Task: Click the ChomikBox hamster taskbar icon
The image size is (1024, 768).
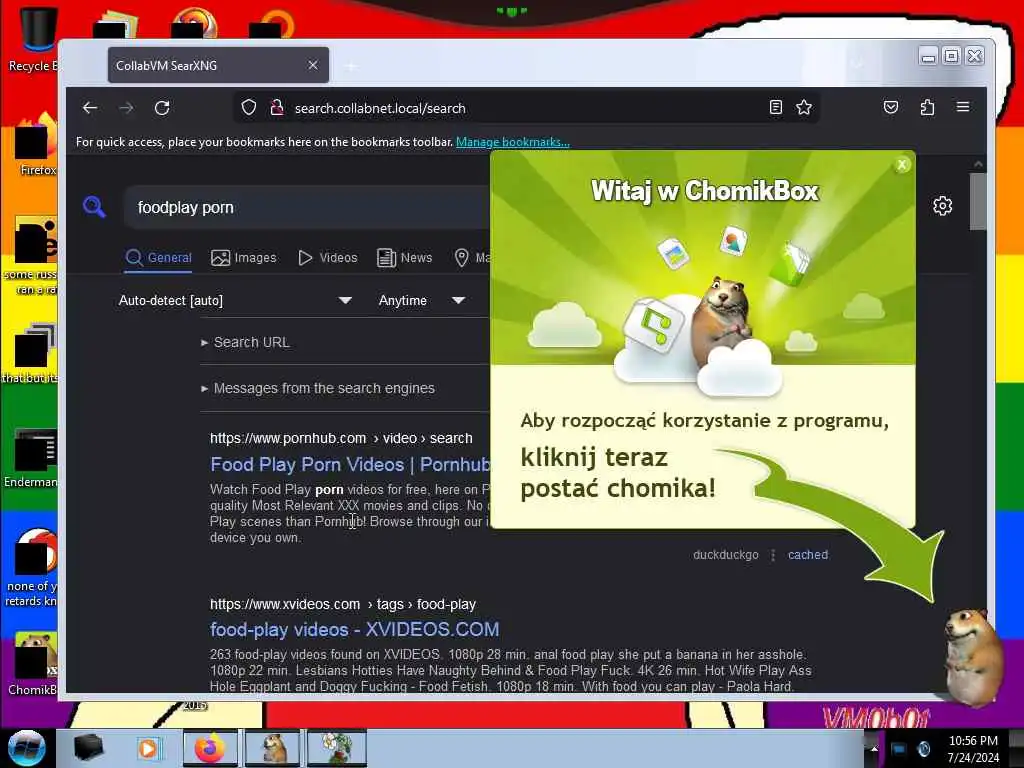Action: coord(272,748)
